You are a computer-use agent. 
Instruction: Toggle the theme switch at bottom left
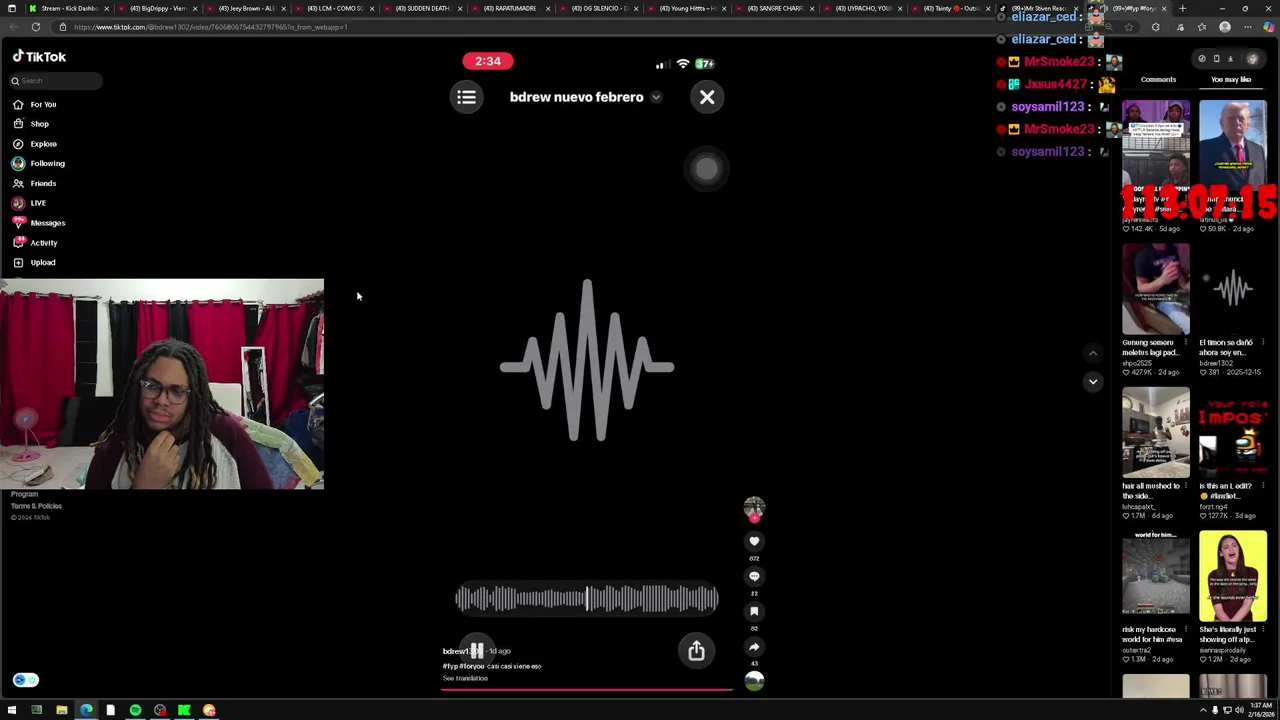(x=25, y=680)
